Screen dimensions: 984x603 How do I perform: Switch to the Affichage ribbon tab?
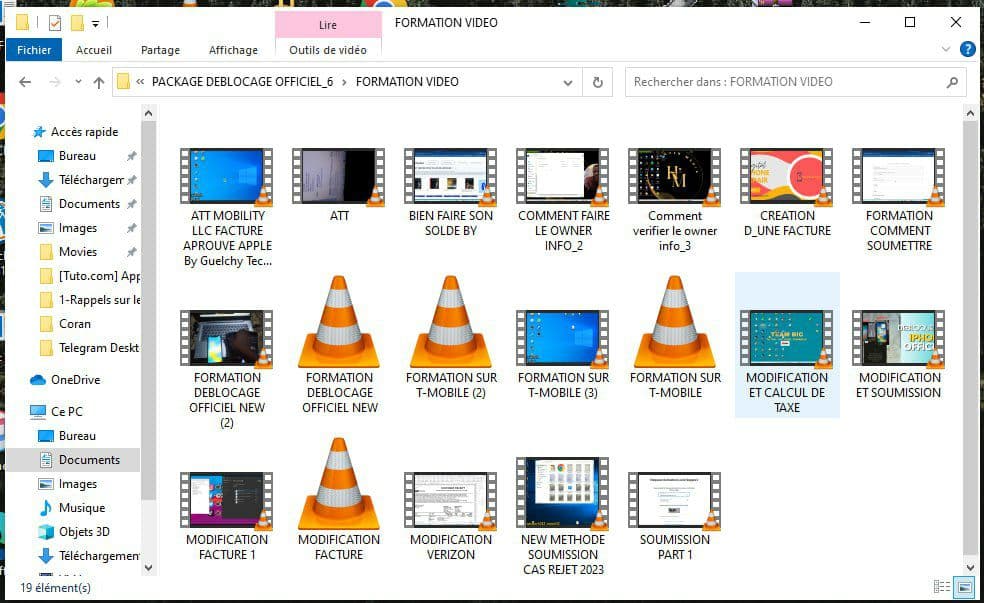[x=233, y=50]
